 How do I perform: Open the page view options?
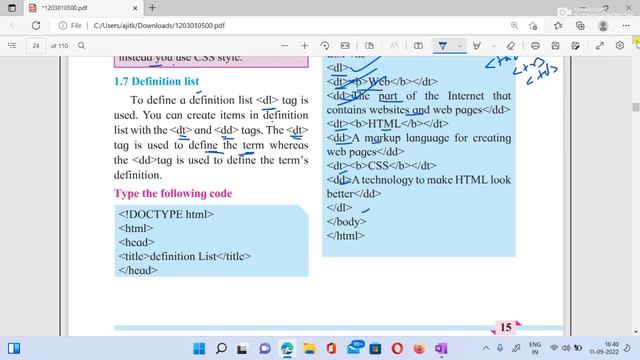point(369,46)
